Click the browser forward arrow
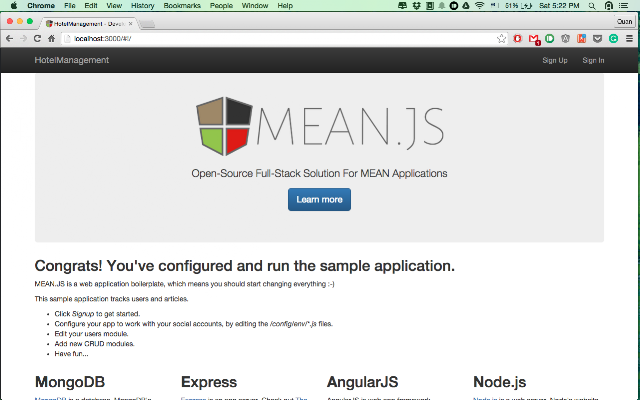Viewport: 640px width, 400px height. click(x=23, y=38)
